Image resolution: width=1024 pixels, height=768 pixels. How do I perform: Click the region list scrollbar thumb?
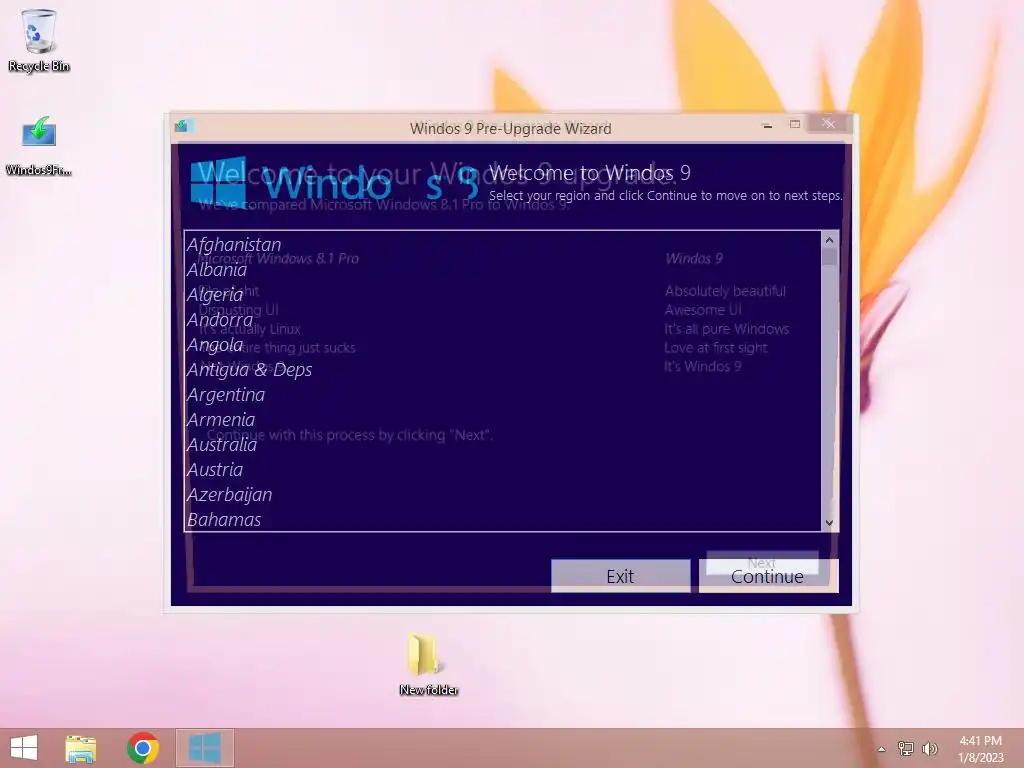click(829, 256)
